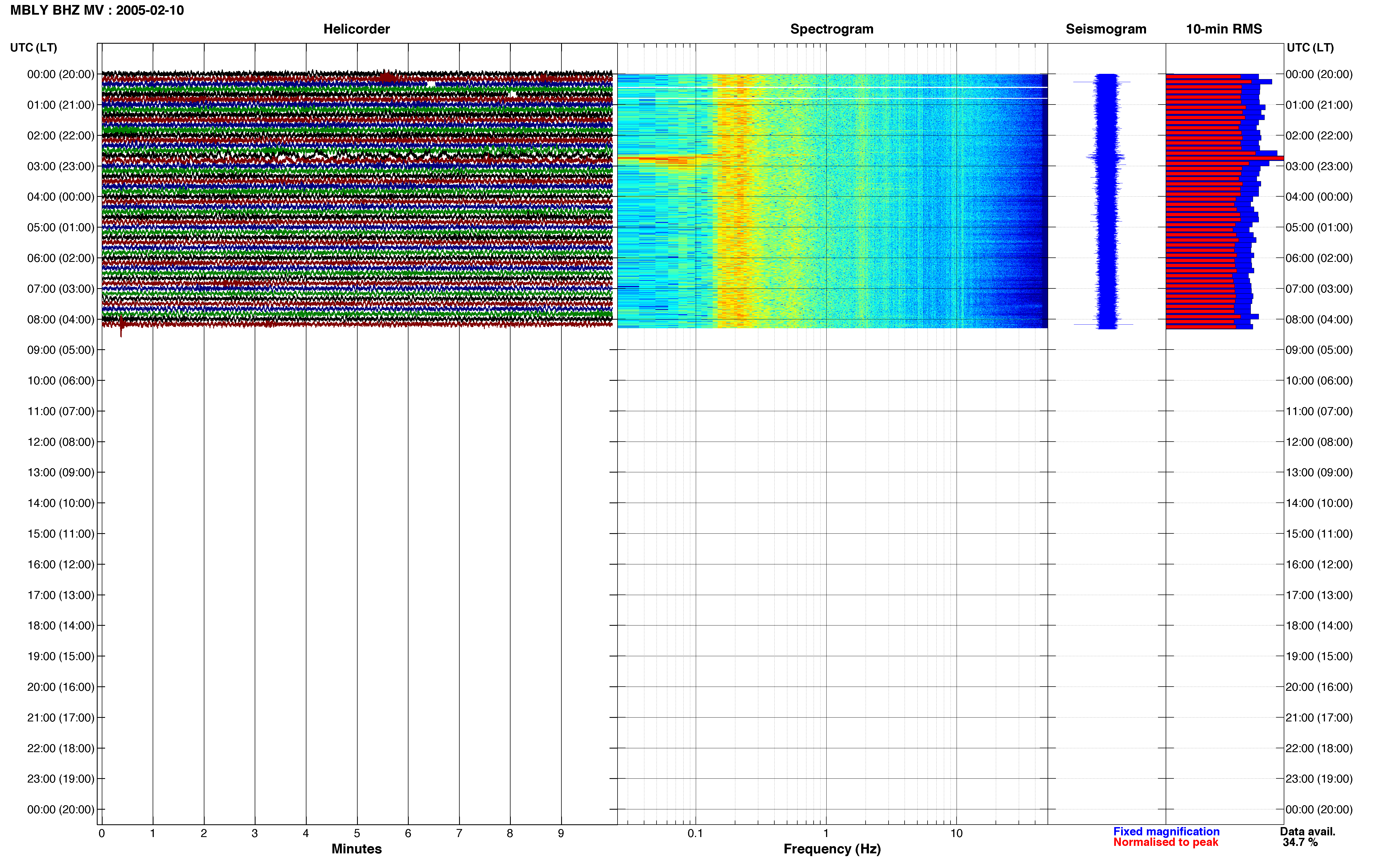Click left time label '17:00 (13:00)'
Image resolution: width=1388 pixels, height=868 pixels.
click(61, 595)
